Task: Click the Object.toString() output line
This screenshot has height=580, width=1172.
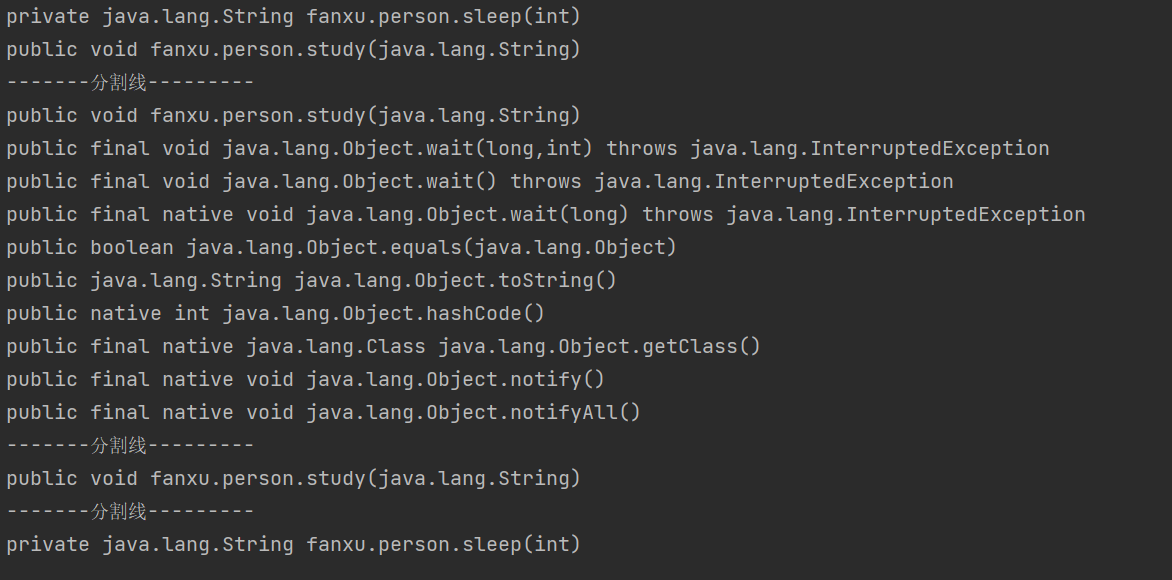Action: 312,280
